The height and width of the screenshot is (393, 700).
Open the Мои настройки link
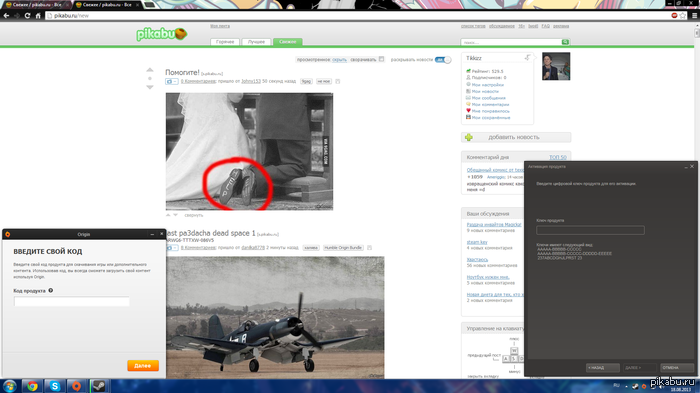click(x=488, y=85)
